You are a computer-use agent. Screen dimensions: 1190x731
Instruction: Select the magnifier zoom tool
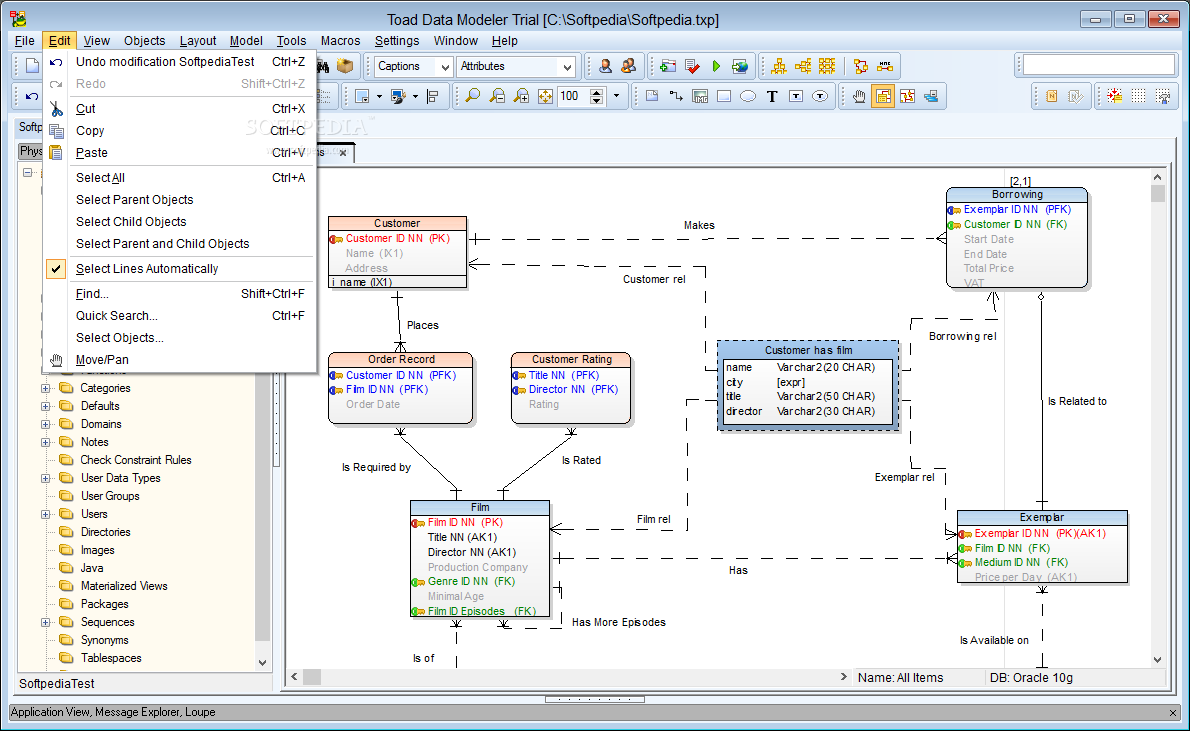point(473,96)
